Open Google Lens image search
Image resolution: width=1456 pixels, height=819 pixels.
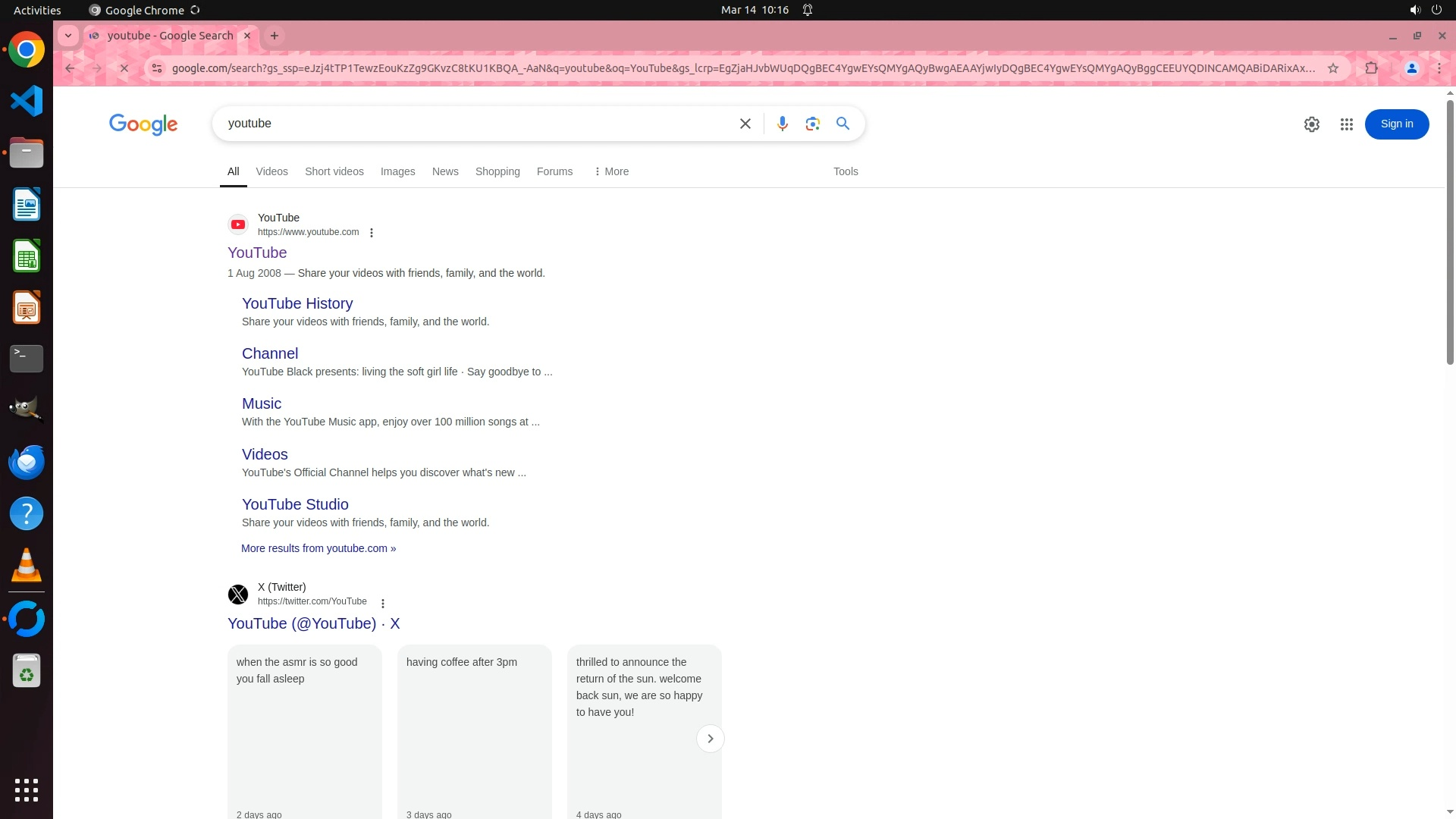tap(812, 124)
